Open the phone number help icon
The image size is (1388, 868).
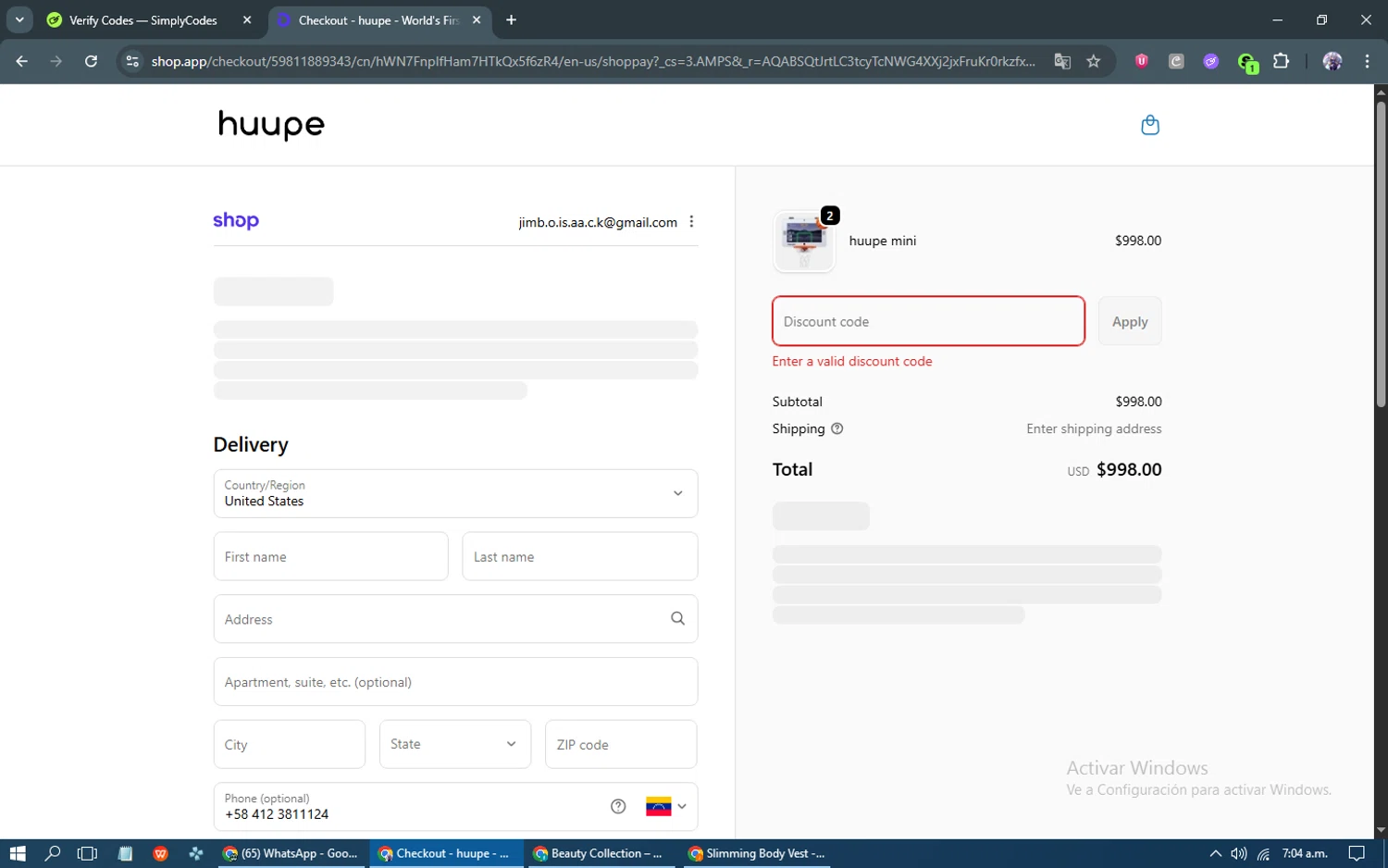(618, 806)
